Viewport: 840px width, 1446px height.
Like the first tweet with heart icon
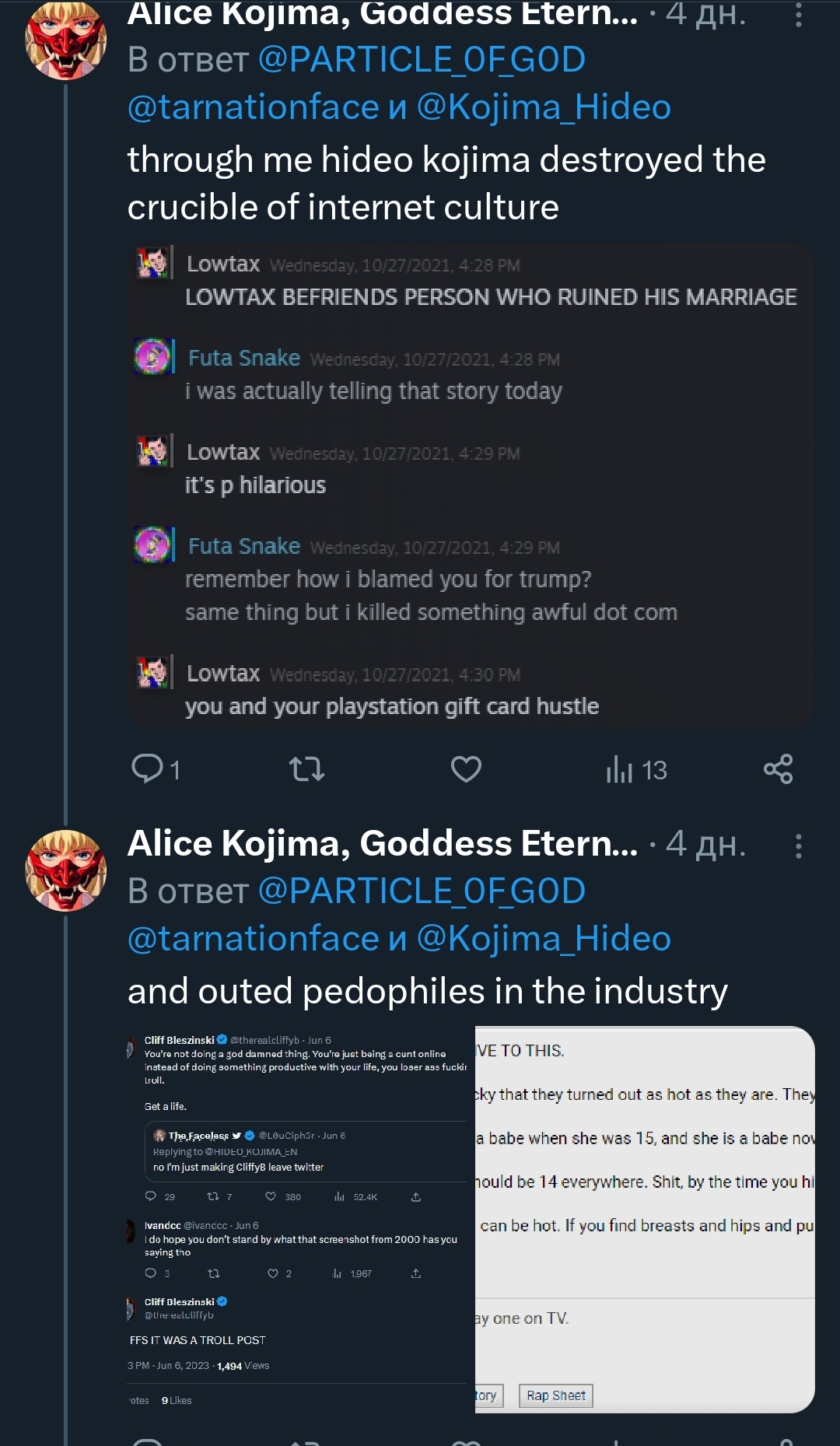pyautogui.click(x=466, y=769)
